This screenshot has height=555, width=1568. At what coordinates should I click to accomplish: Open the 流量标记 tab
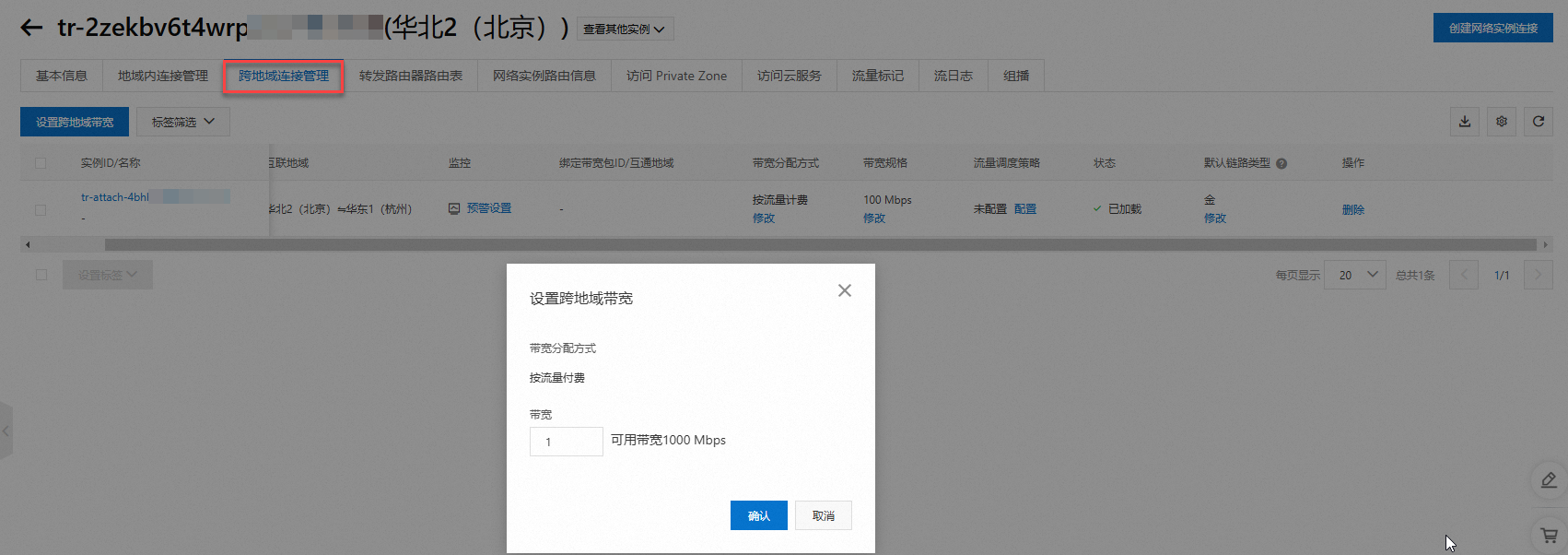[x=878, y=76]
